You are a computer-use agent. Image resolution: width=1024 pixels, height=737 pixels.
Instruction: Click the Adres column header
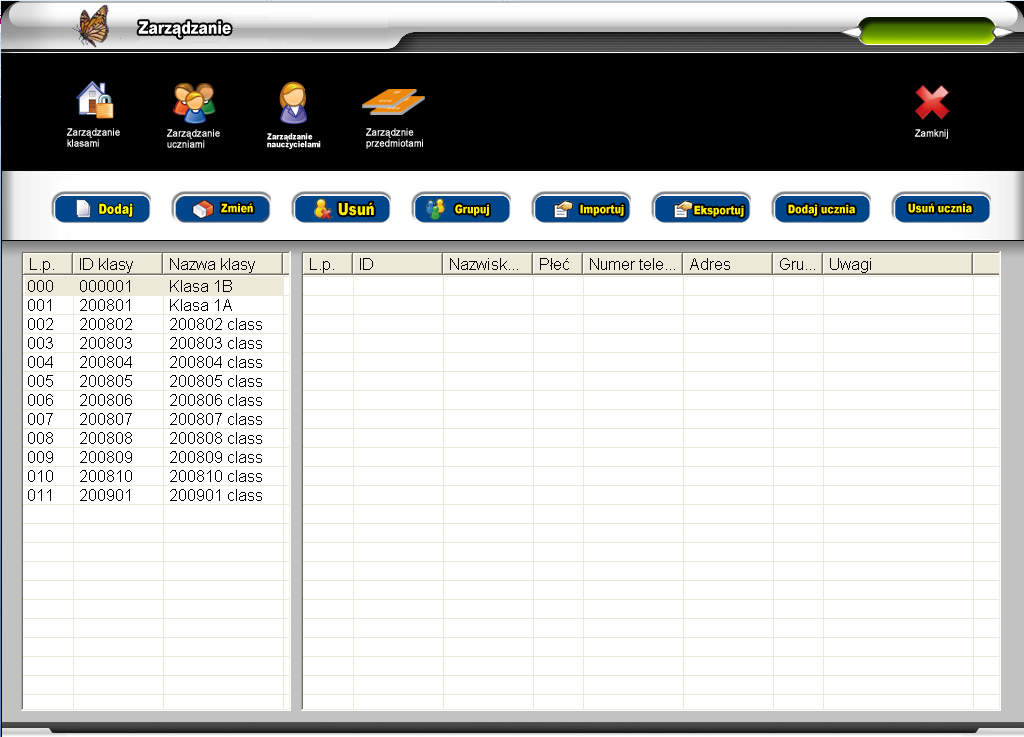[x=728, y=264]
